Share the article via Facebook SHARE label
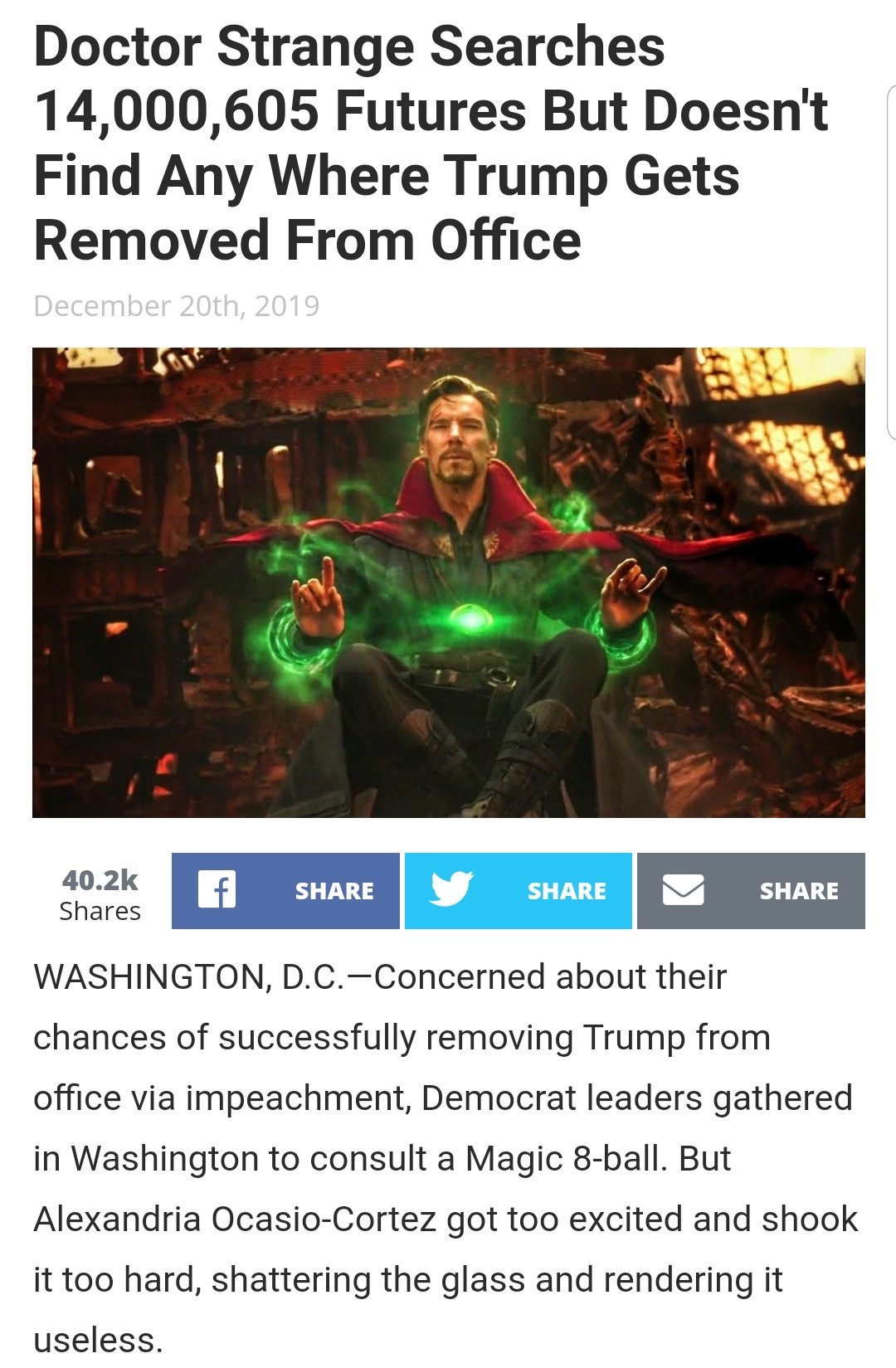This screenshot has height=1368, width=896. 334,891
